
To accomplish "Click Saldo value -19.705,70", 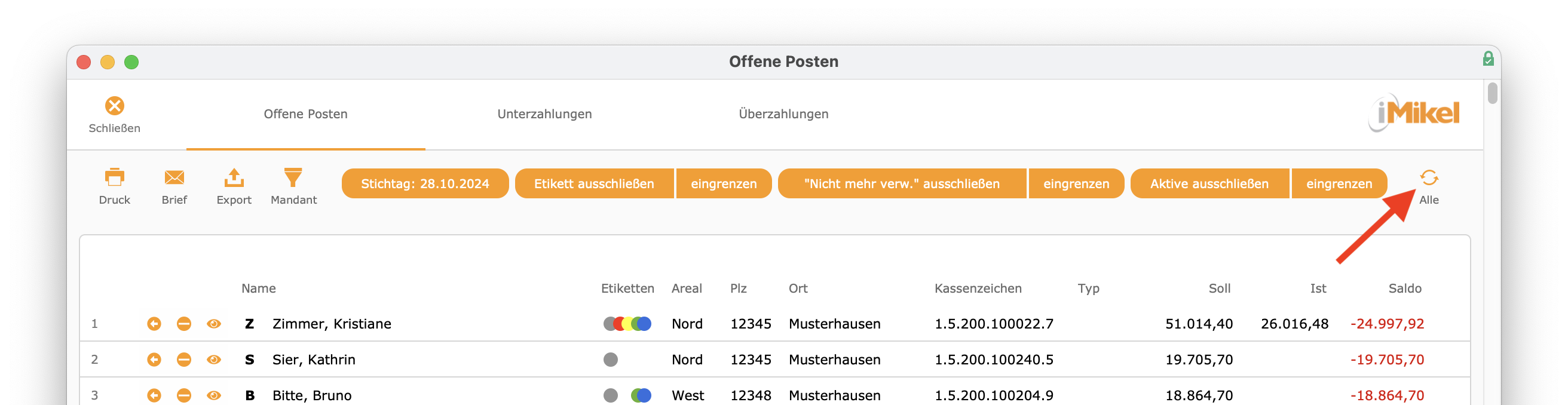I will tap(1387, 360).
